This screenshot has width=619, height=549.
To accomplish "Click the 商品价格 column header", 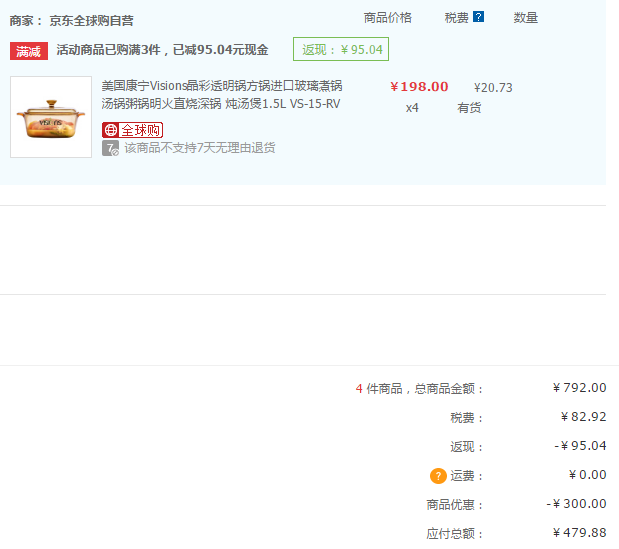I will tap(387, 18).
